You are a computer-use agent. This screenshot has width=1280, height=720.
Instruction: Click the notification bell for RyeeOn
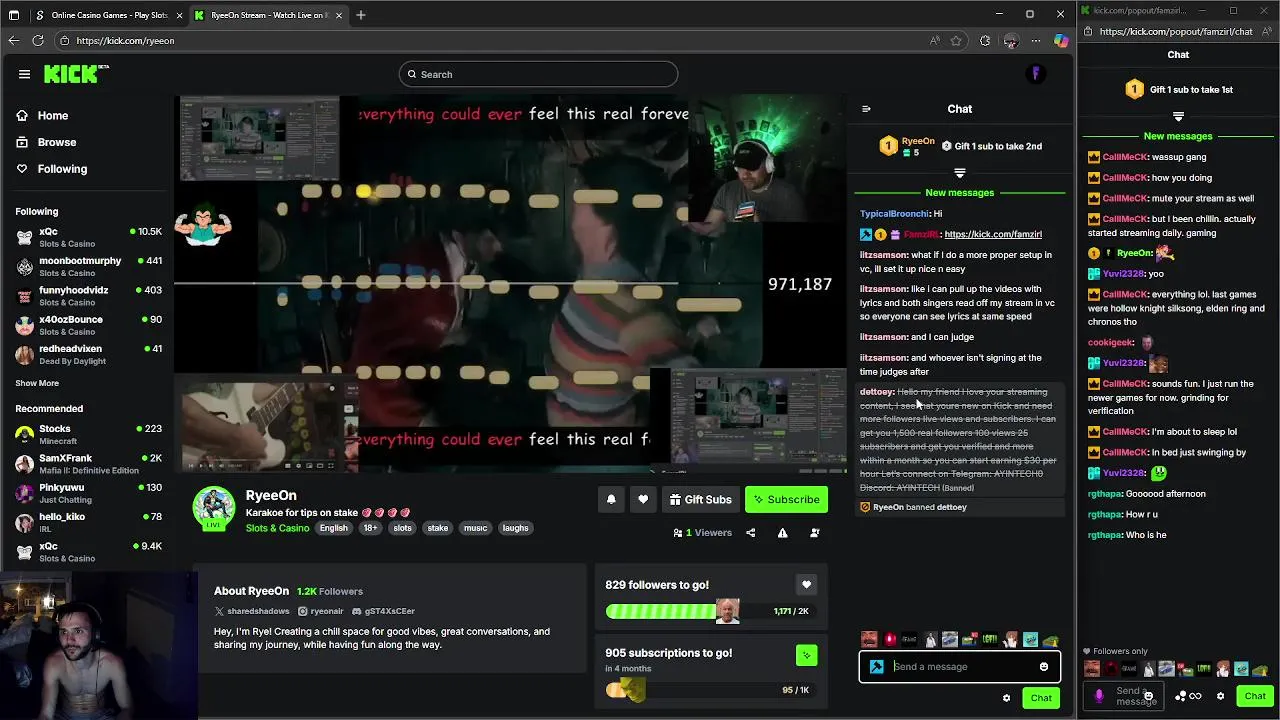coord(611,499)
